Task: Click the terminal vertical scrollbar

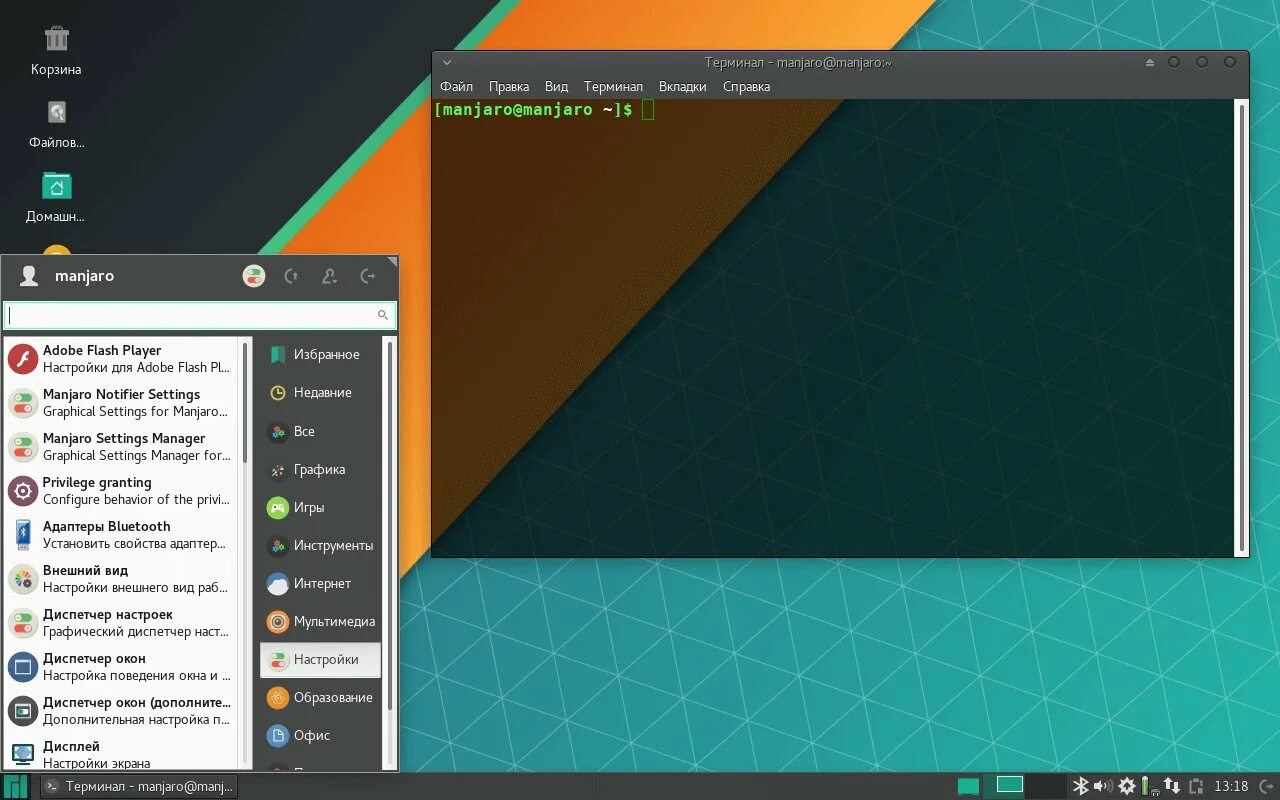Action: pos(1242,327)
